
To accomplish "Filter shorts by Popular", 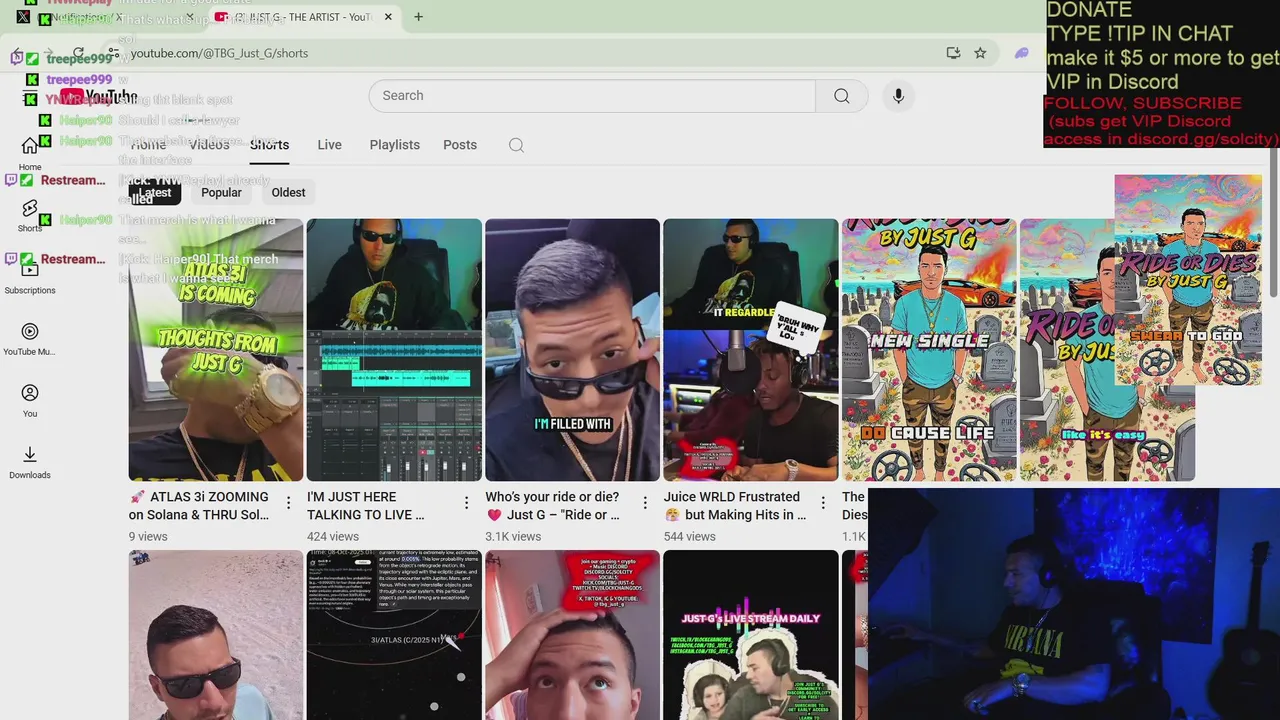I will point(221,193).
